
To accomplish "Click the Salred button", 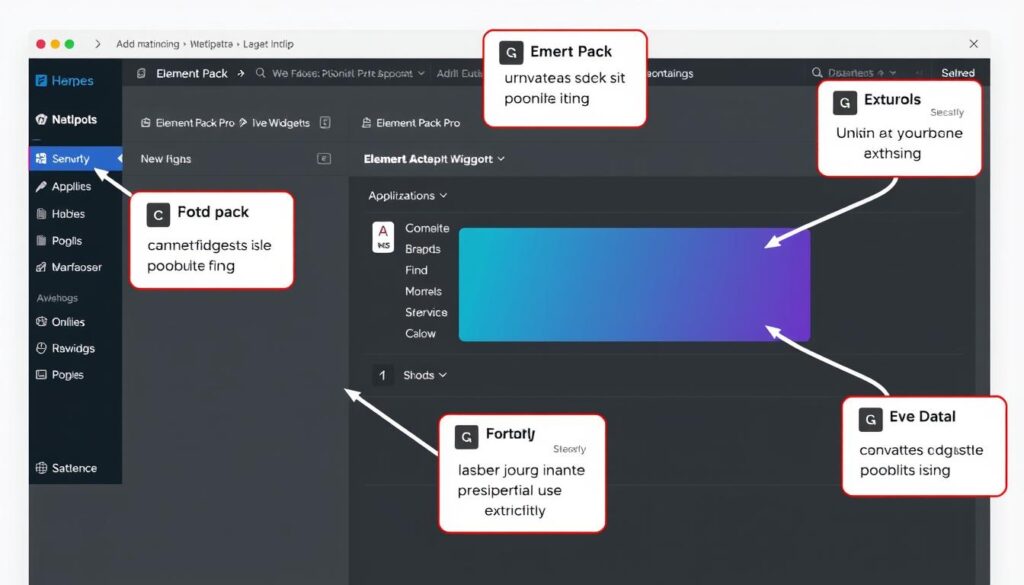I will click(x=958, y=73).
